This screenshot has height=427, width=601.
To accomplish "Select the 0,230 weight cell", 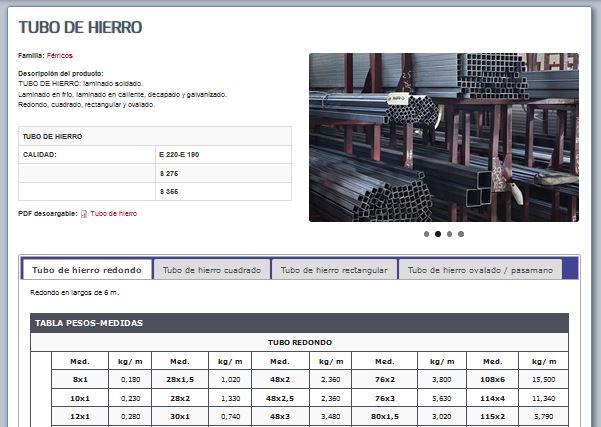I will point(130,398).
